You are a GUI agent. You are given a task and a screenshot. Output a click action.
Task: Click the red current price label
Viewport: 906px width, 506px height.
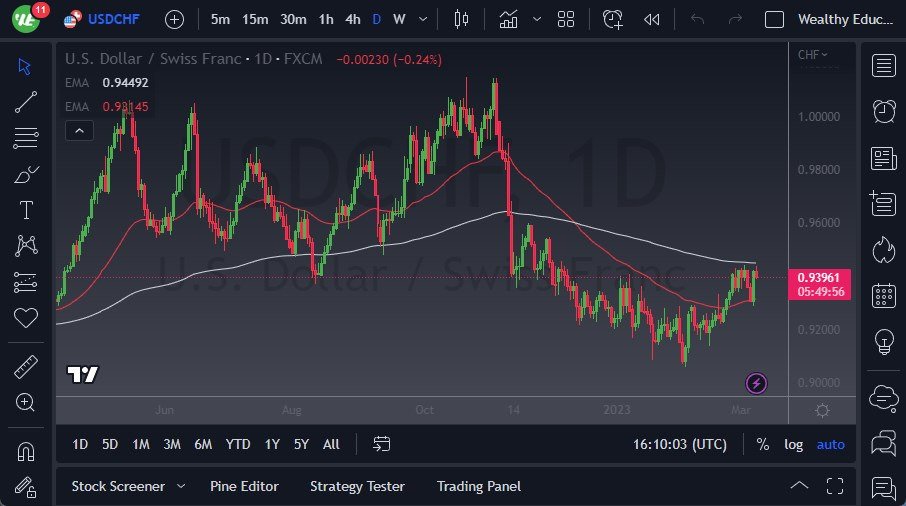pos(824,277)
